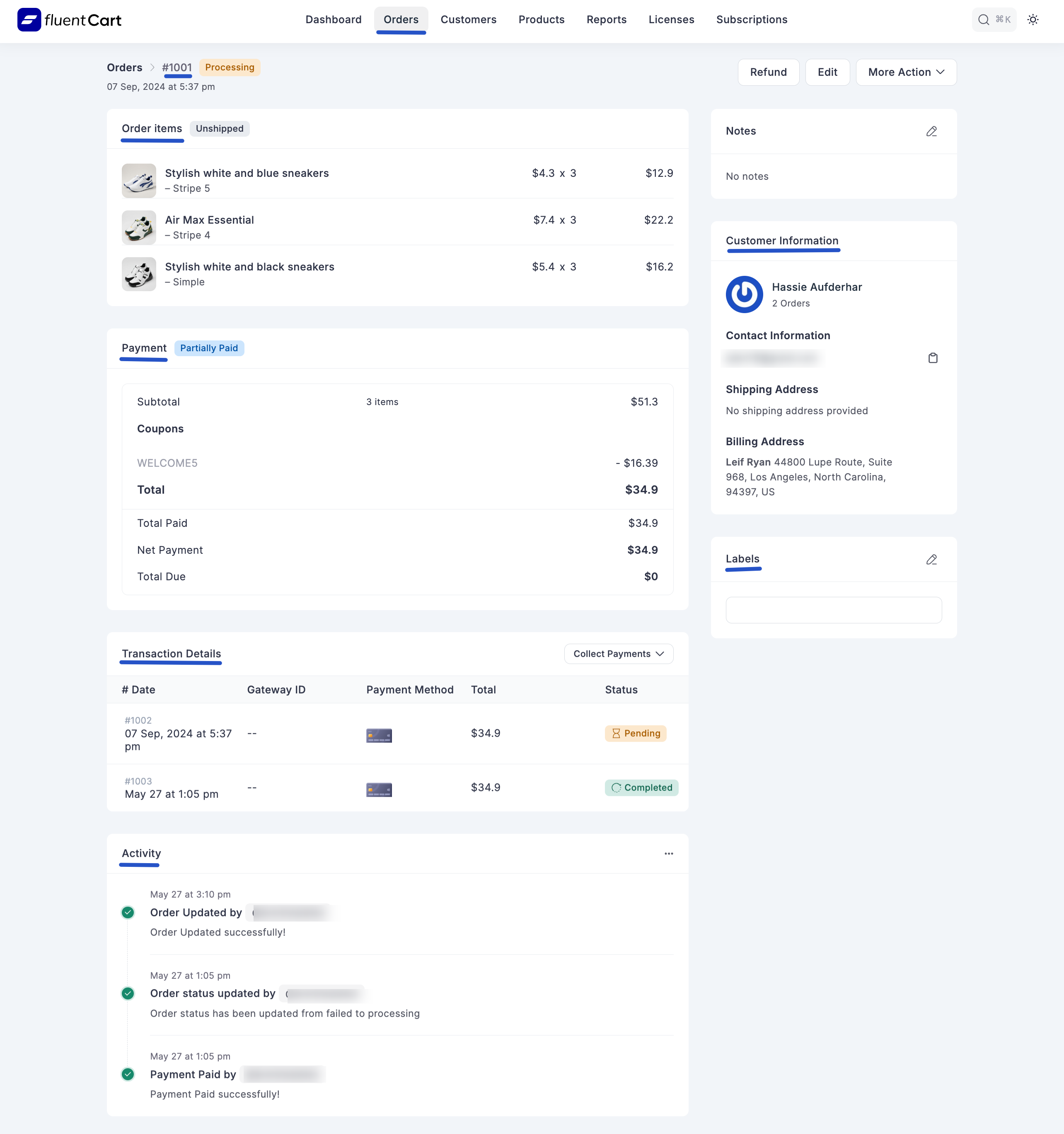Viewport: 1064px width, 1134px height.
Task: Open the Activity options ellipsis menu
Action: (x=669, y=853)
